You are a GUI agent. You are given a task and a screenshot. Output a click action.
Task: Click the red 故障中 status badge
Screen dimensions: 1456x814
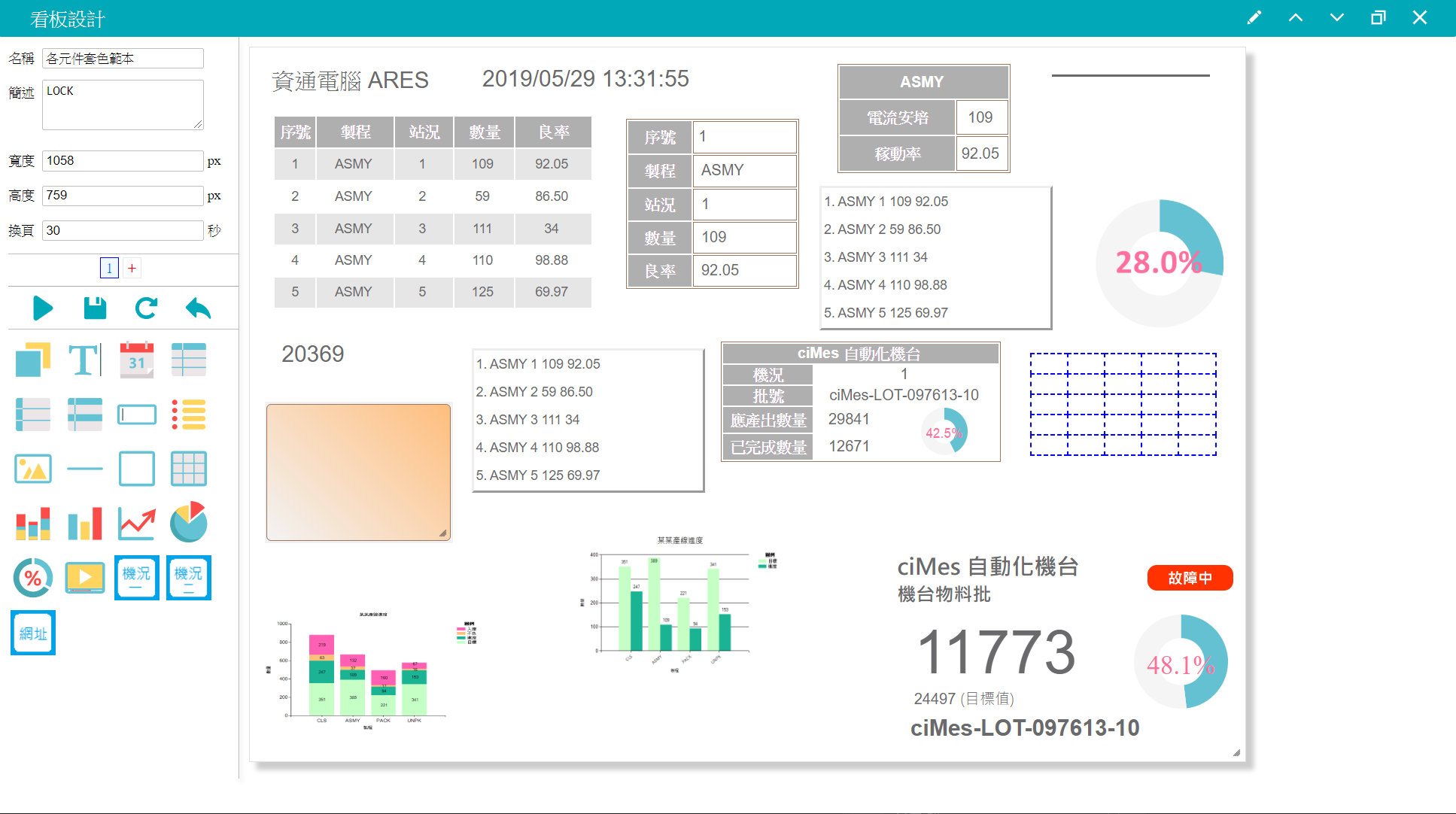click(1190, 578)
